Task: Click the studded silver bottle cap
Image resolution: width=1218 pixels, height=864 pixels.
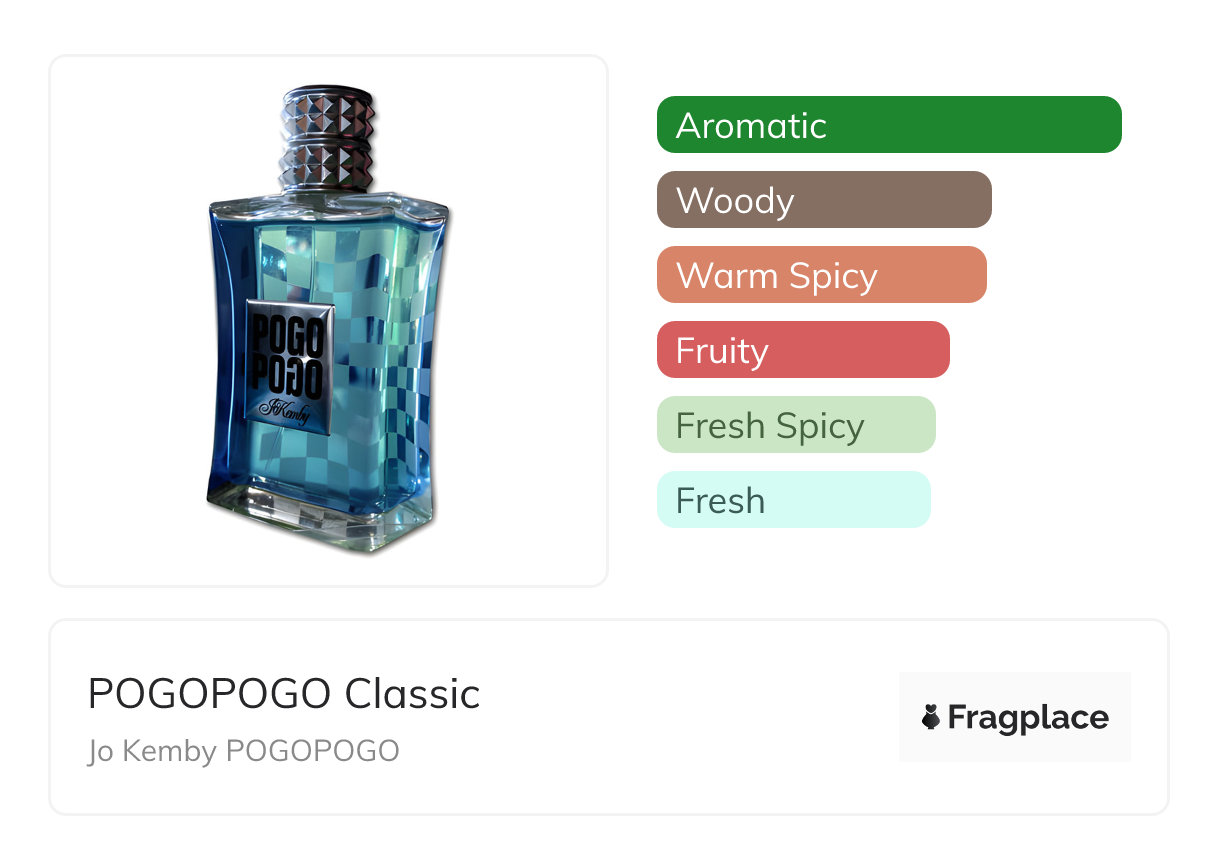Action: [x=328, y=140]
